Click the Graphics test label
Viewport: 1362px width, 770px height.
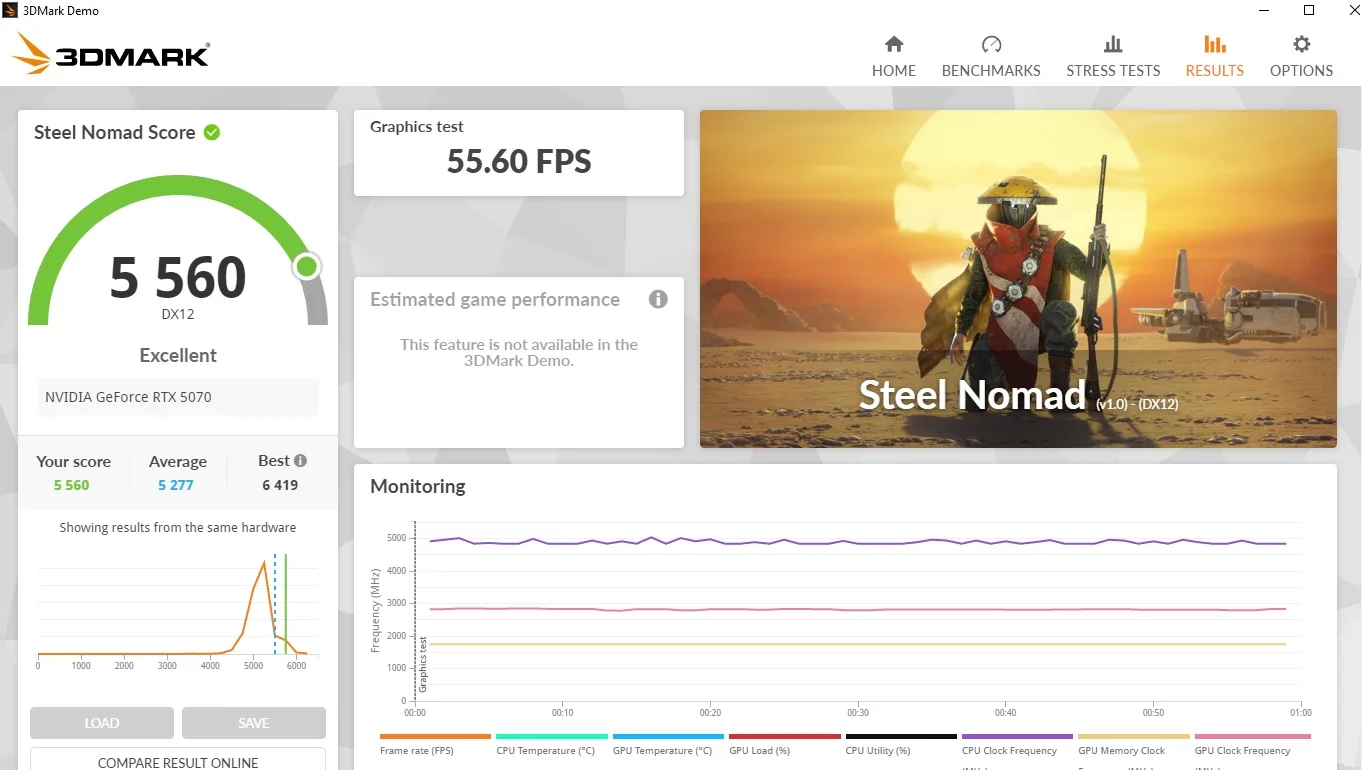pos(417,127)
